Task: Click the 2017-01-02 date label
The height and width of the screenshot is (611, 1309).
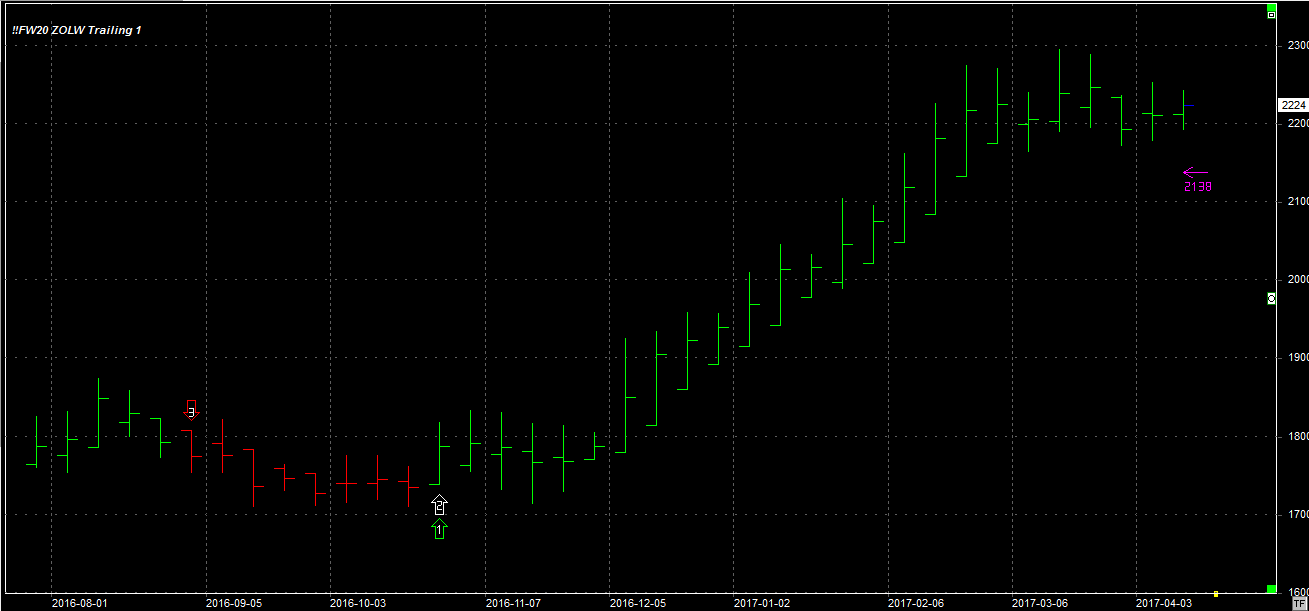Action: [x=761, y=603]
